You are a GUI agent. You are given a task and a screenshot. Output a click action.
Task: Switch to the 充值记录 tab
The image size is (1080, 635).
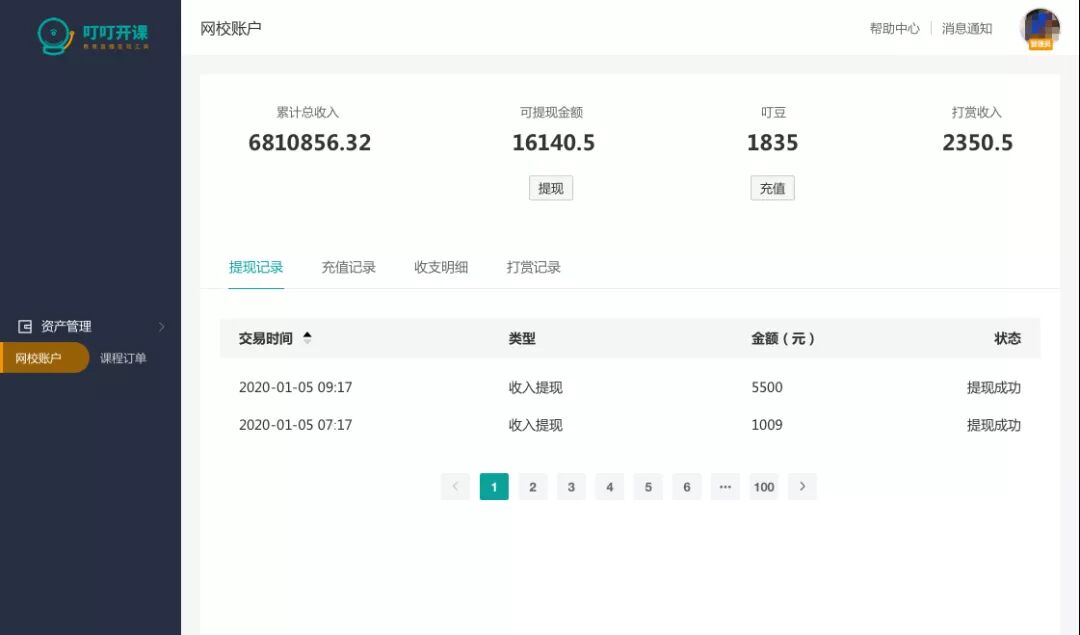pos(348,267)
